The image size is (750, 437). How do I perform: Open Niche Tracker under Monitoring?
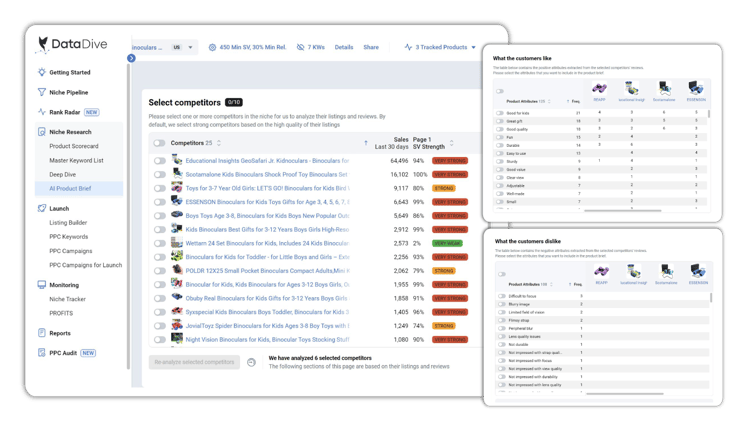[x=67, y=299]
